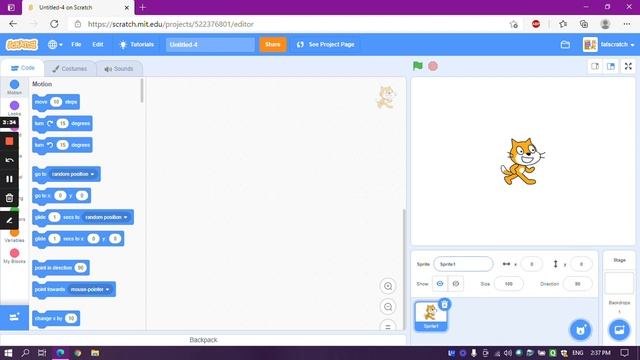The height and width of the screenshot is (360, 640).
Task: Delete Sprite1 with trash icon
Action: pos(444,304)
